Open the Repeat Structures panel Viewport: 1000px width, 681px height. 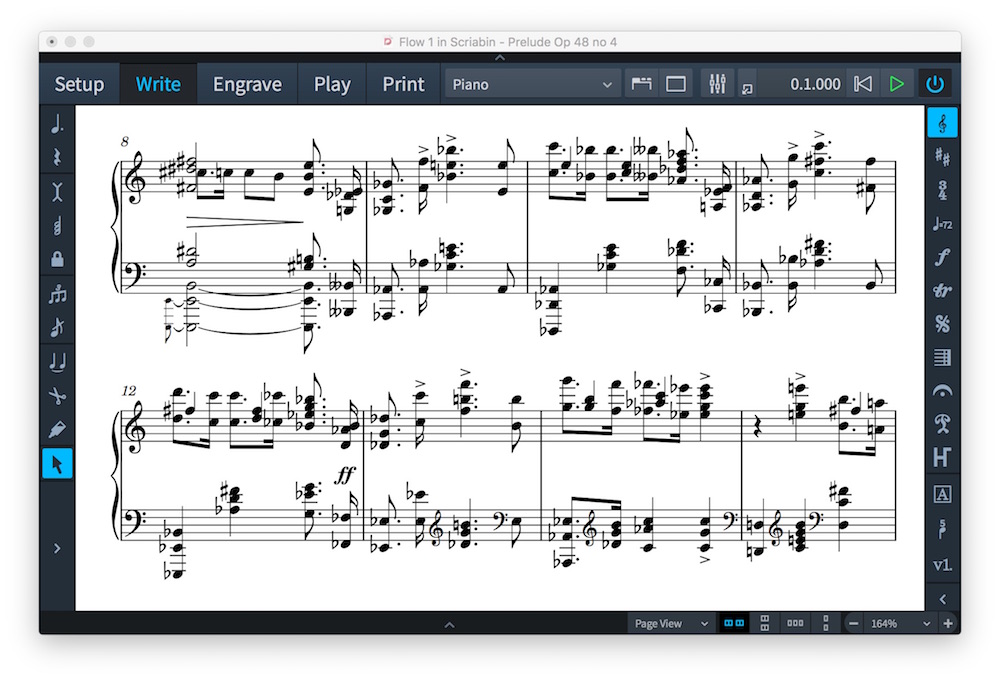(x=943, y=324)
